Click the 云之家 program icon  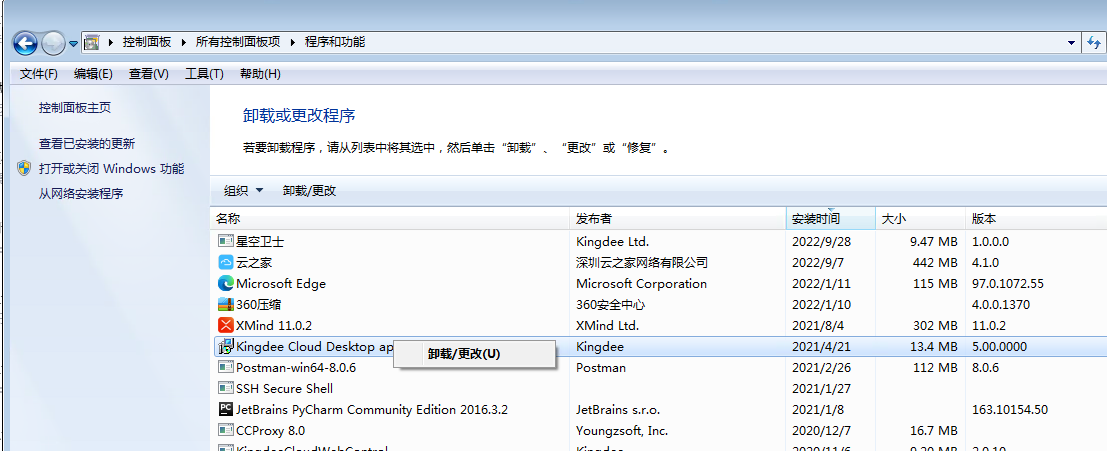tap(226, 263)
